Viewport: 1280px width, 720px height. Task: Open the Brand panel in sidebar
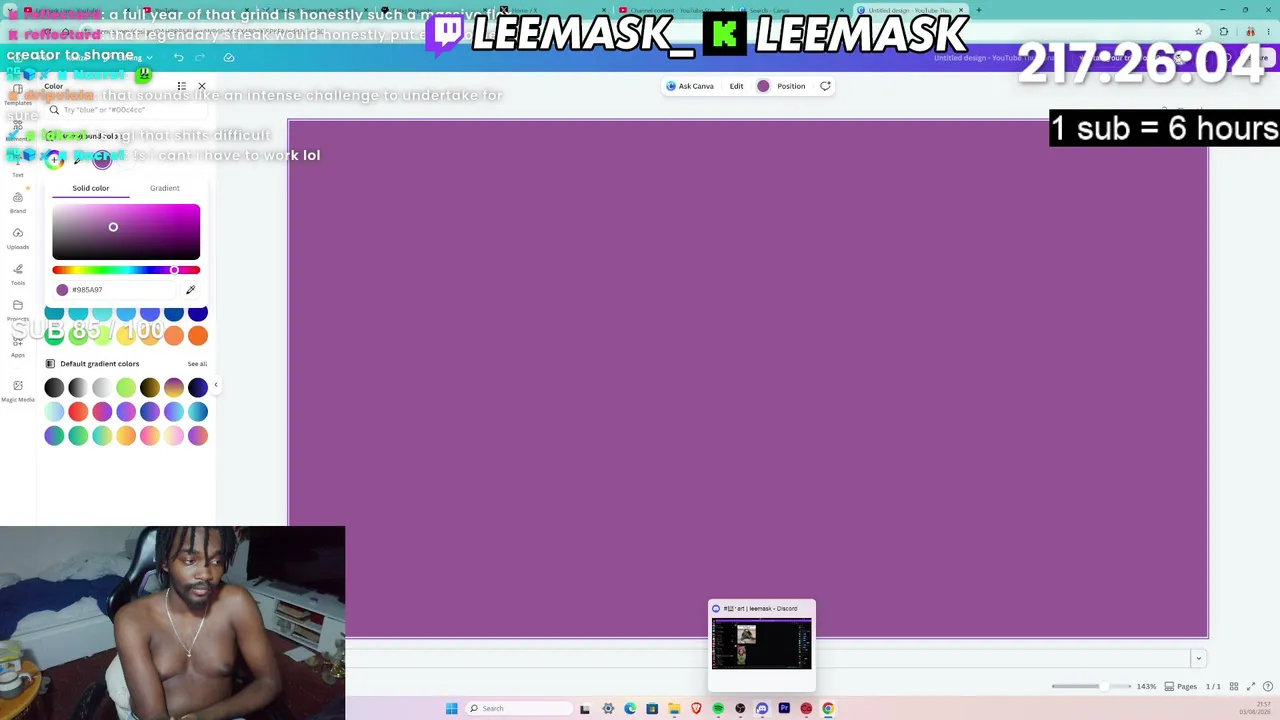click(18, 202)
